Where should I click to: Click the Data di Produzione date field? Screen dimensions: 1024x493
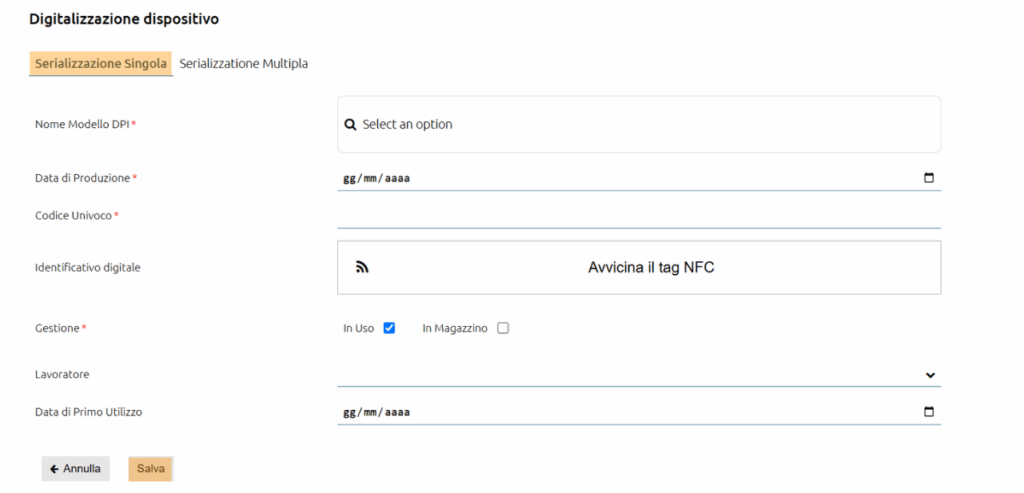pyautogui.click(x=639, y=178)
